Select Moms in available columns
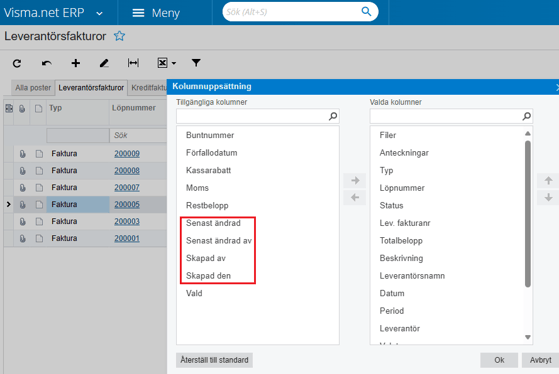Image resolution: width=559 pixels, height=374 pixels. 197,188
